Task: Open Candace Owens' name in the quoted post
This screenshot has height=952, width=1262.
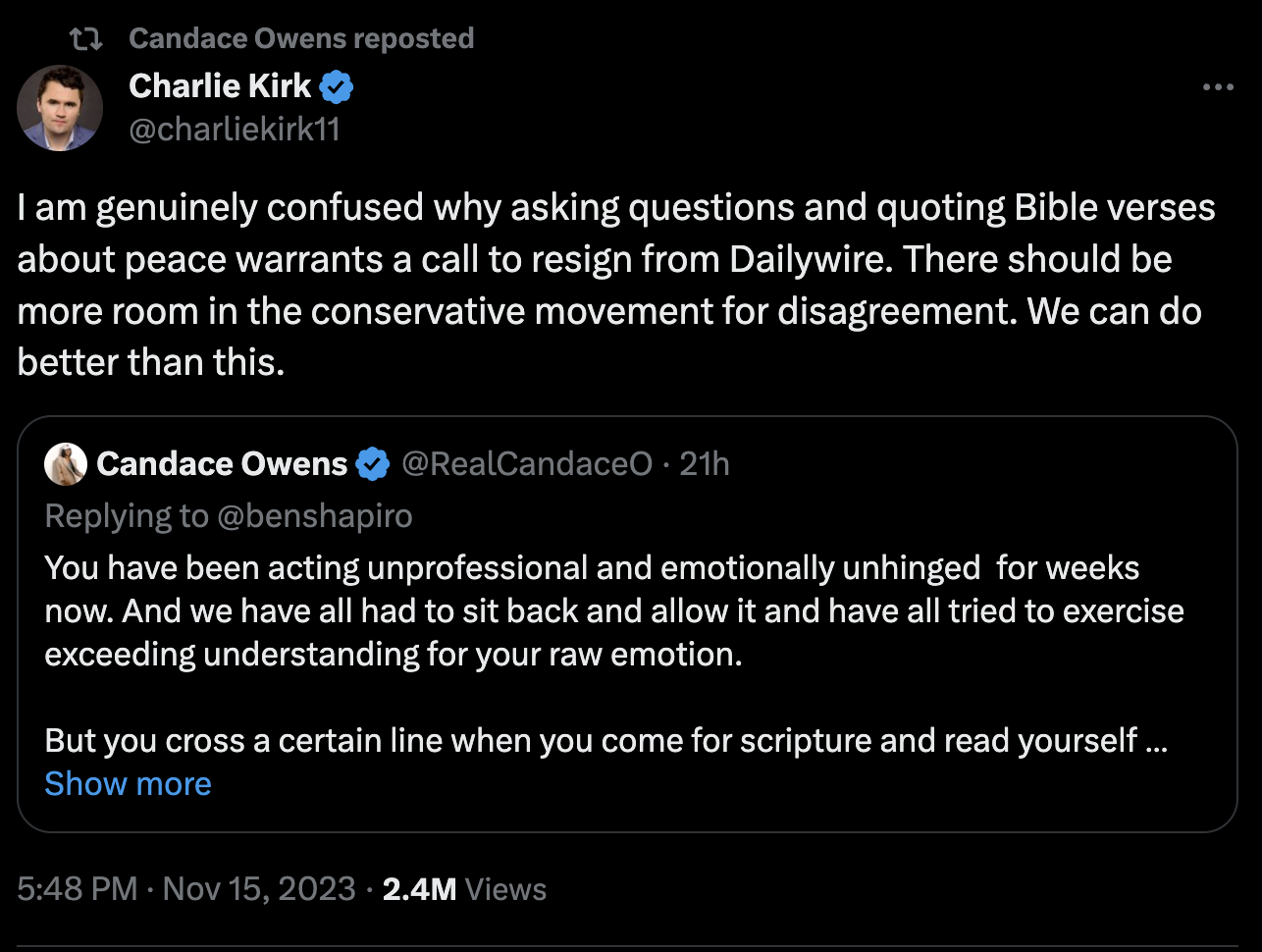Action: pyautogui.click(x=222, y=464)
